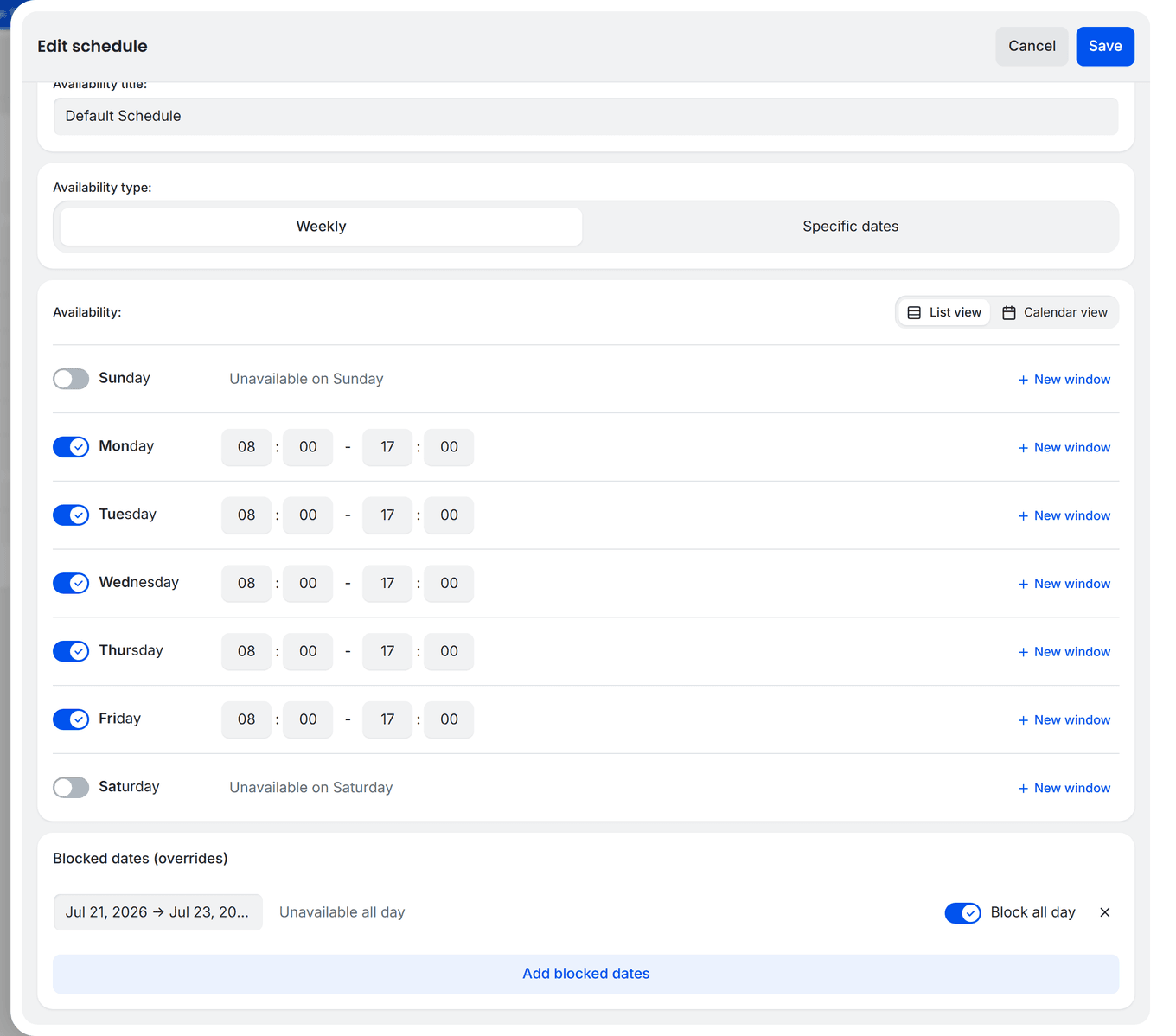
Task: Add a new window for Monday
Action: point(1064,448)
